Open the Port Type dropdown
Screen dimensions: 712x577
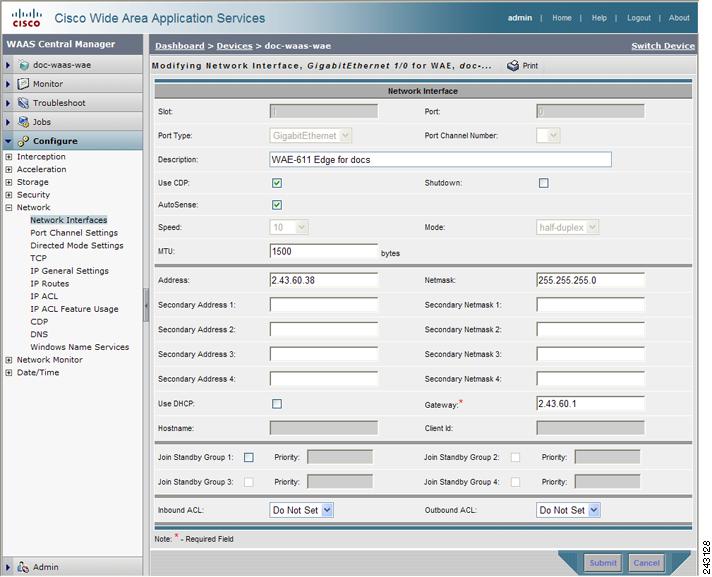[311, 136]
